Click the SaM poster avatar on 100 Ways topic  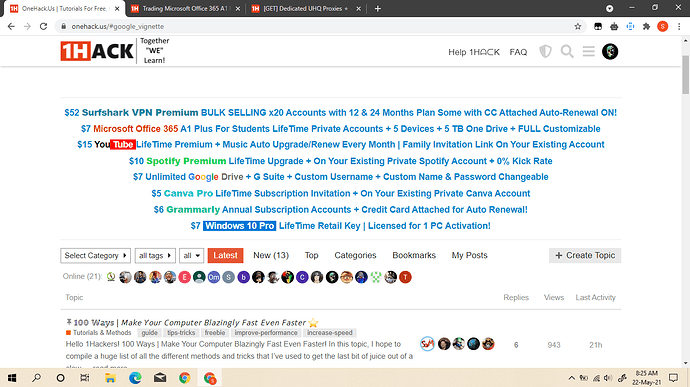pos(427,344)
